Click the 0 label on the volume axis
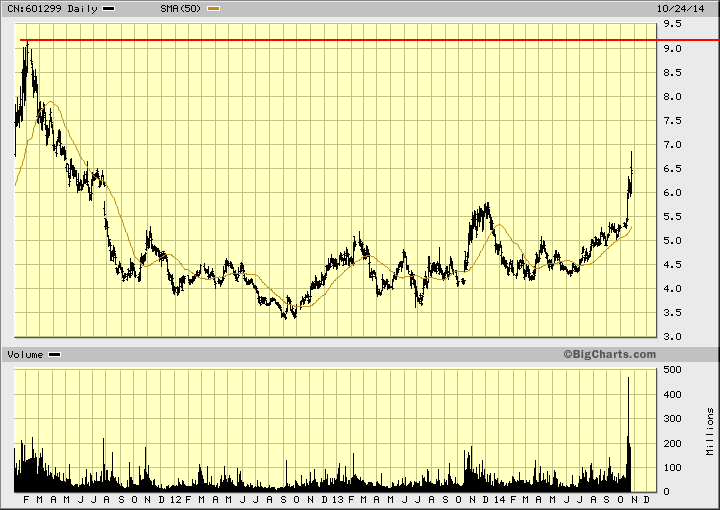Viewport: 720px width, 510px height. (664, 492)
